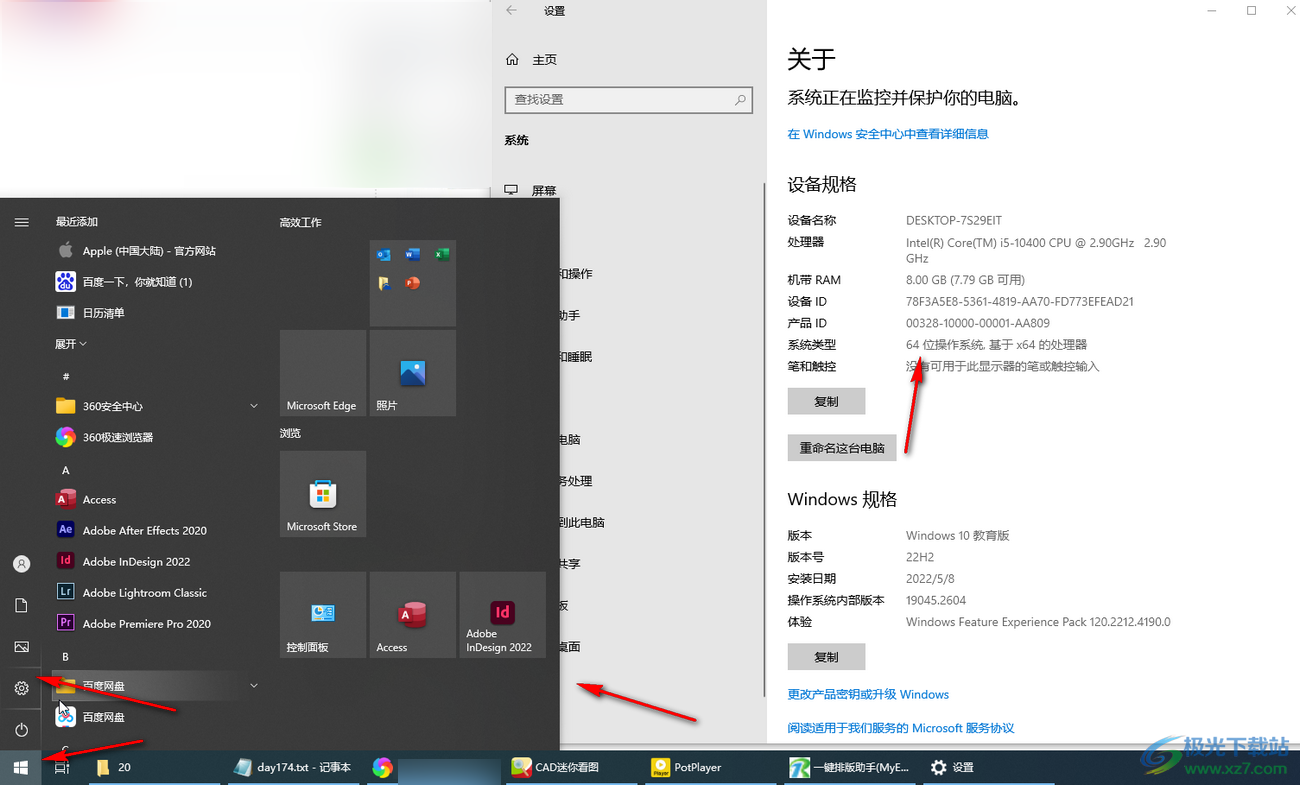Screen dimensions: 1300x785
Task: Click the Windows Start button
Action: [x=21, y=767]
